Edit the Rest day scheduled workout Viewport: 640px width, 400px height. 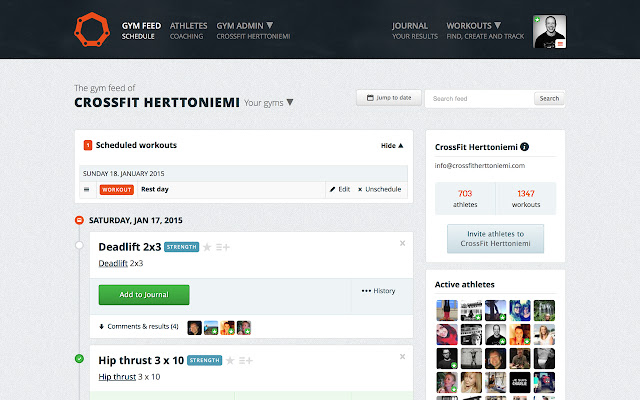pos(339,188)
